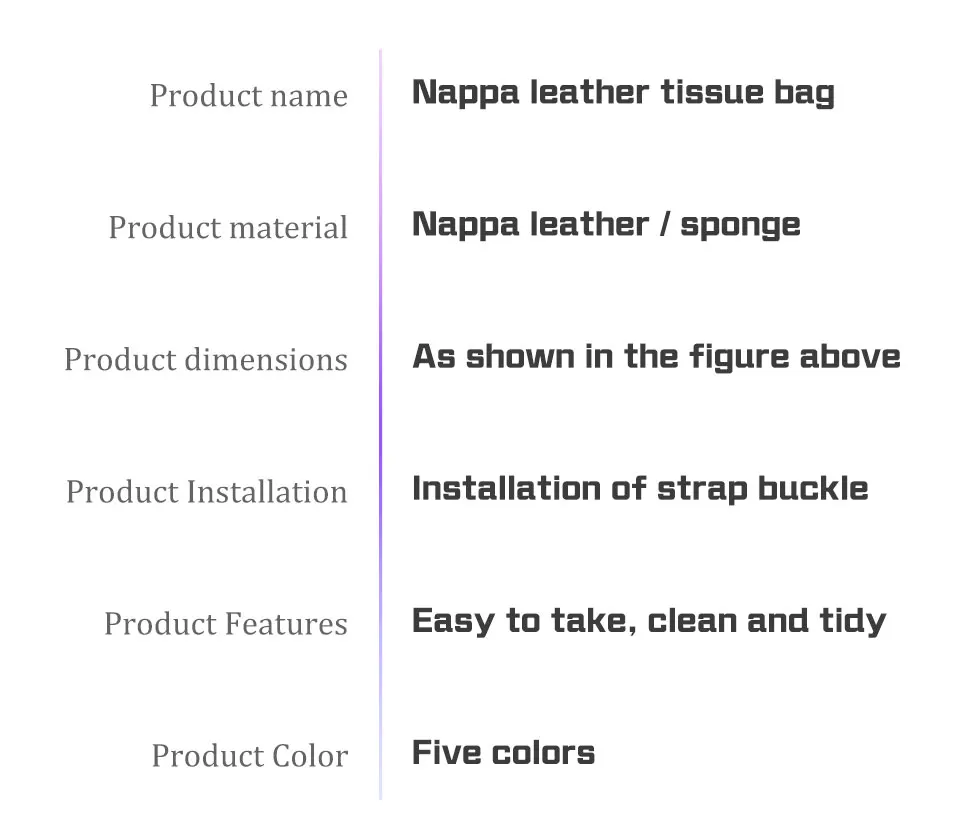The width and height of the screenshot is (960, 838).
Task: Click the 'Product dimensions' label
Action: pyautogui.click(x=206, y=360)
